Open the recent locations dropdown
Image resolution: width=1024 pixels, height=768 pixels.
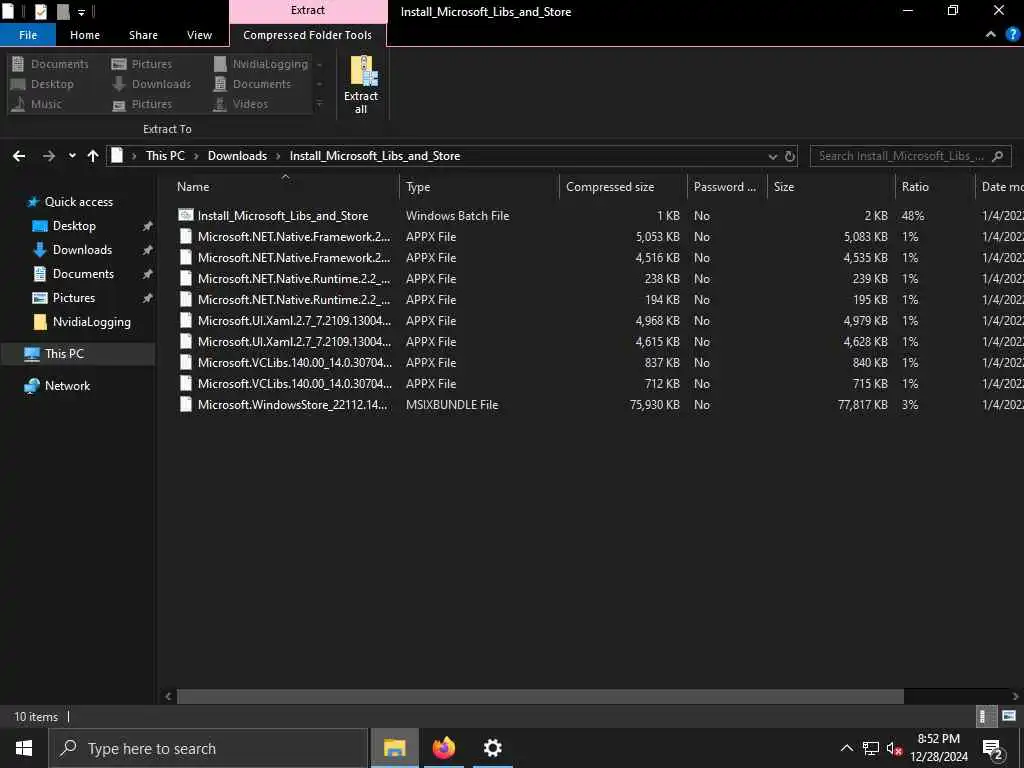point(72,156)
